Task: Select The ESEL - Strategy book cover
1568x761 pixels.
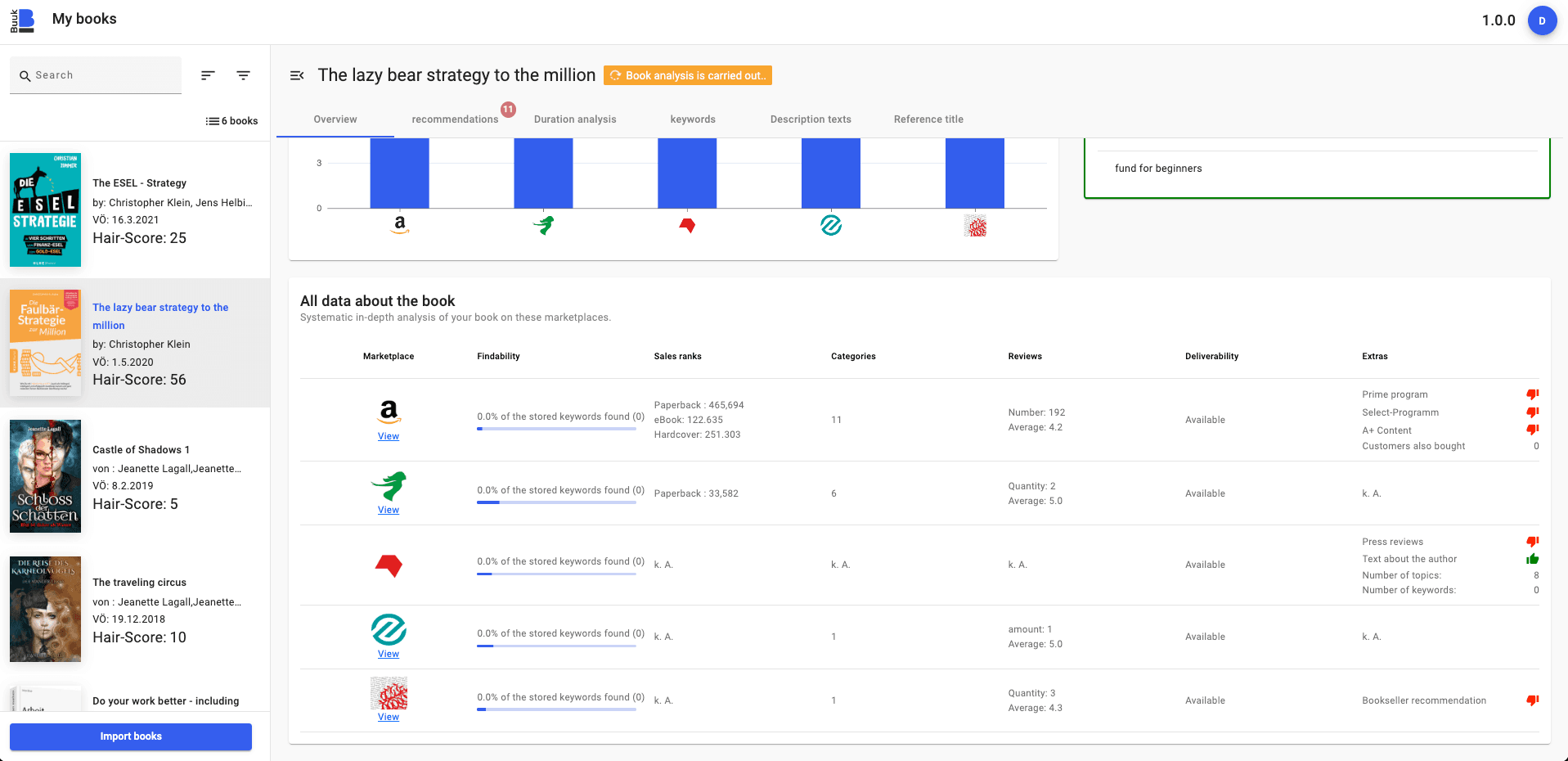Action: pyautogui.click(x=45, y=209)
